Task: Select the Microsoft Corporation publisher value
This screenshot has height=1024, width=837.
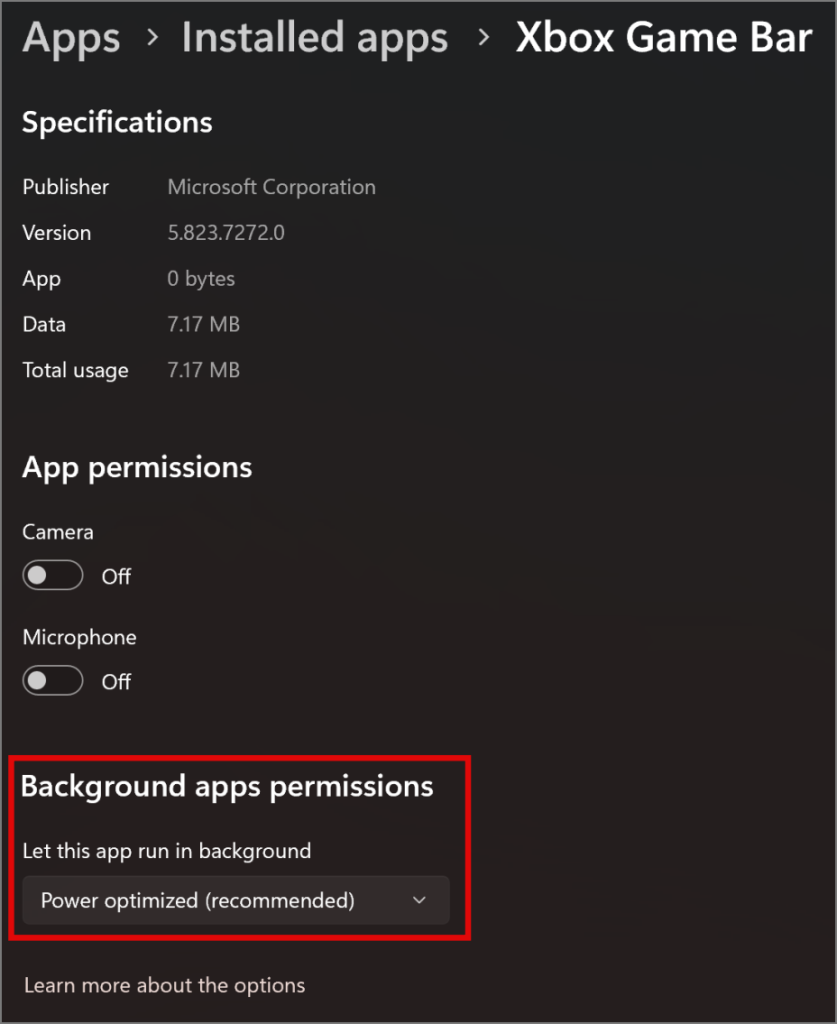Action: pyautogui.click(x=271, y=187)
